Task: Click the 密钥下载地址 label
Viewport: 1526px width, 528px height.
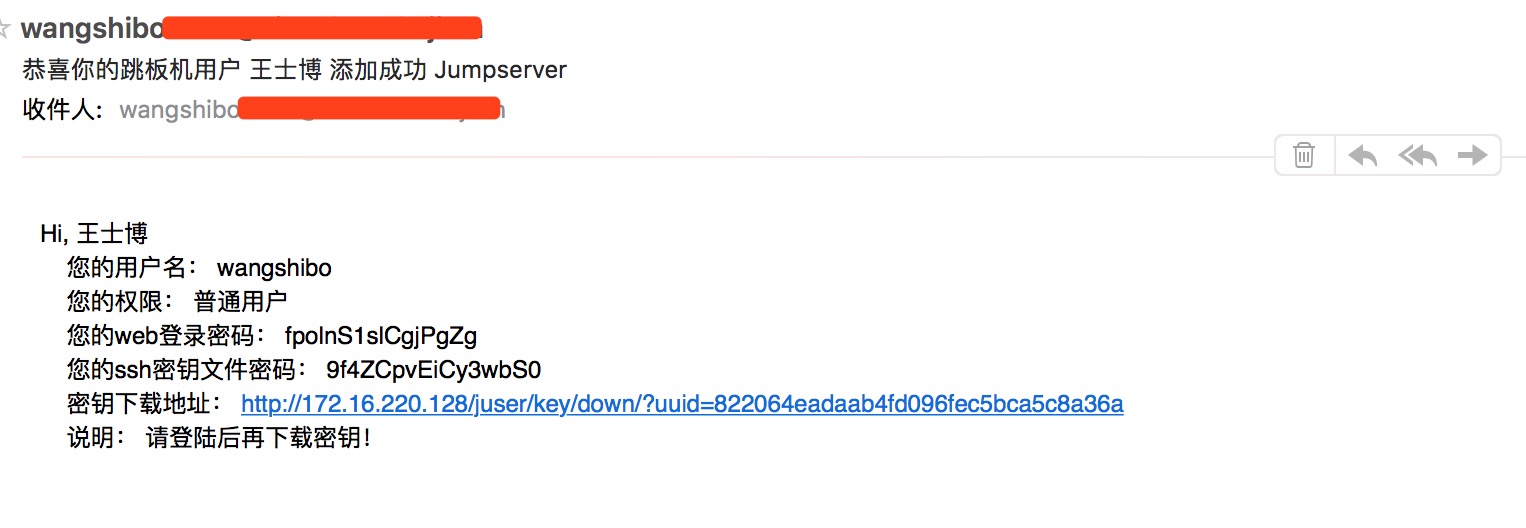Action: (144, 404)
